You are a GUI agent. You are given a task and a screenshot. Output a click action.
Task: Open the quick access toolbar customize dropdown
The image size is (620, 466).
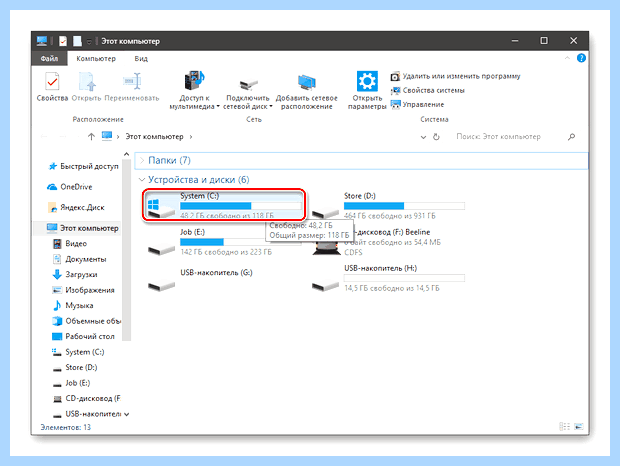pos(89,41)
